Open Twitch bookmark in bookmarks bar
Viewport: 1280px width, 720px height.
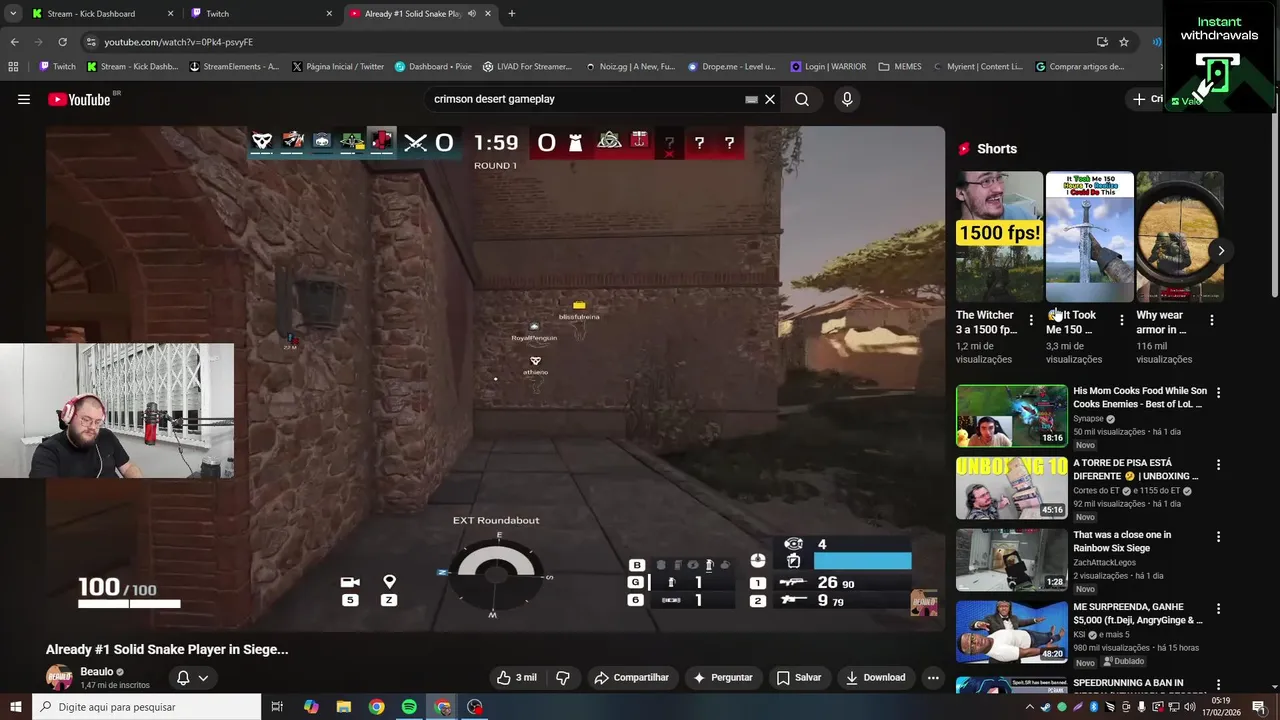[57, 67]
